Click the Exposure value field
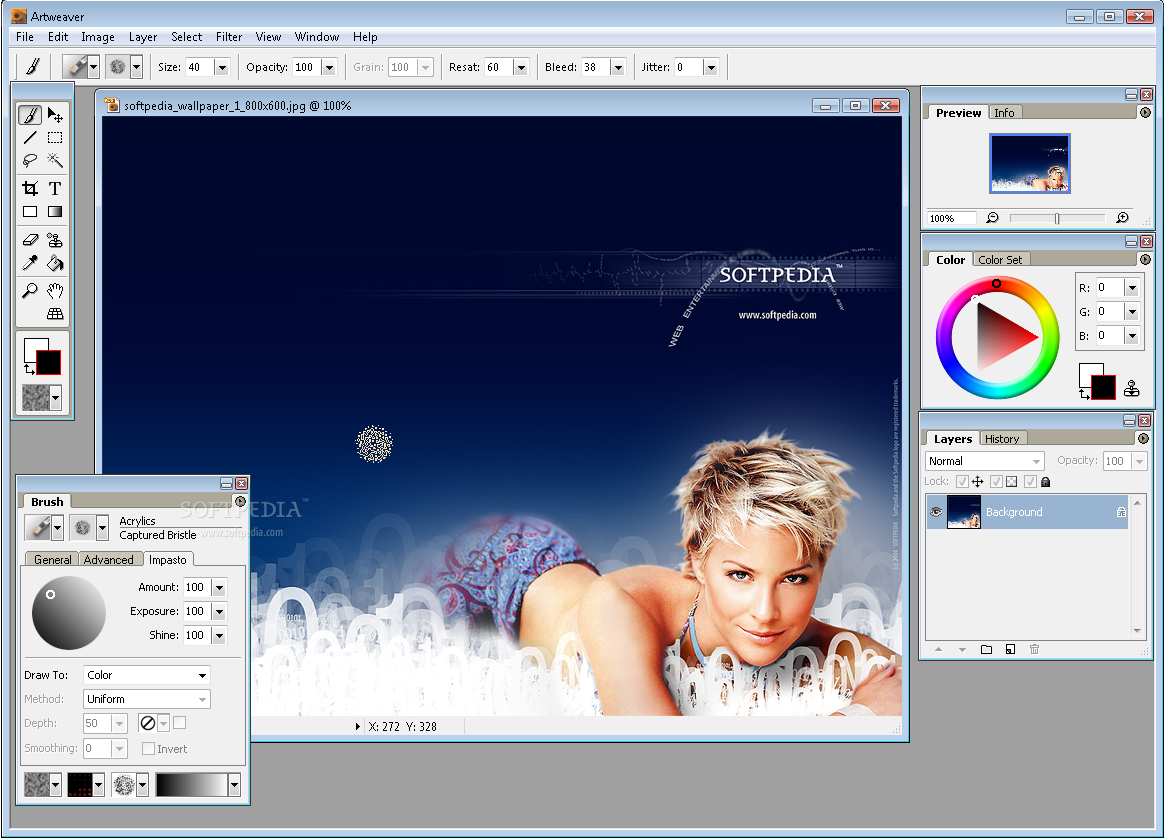Image resolution: width=1165 pixels, height=838 pixels. click(x=196, y=611)
